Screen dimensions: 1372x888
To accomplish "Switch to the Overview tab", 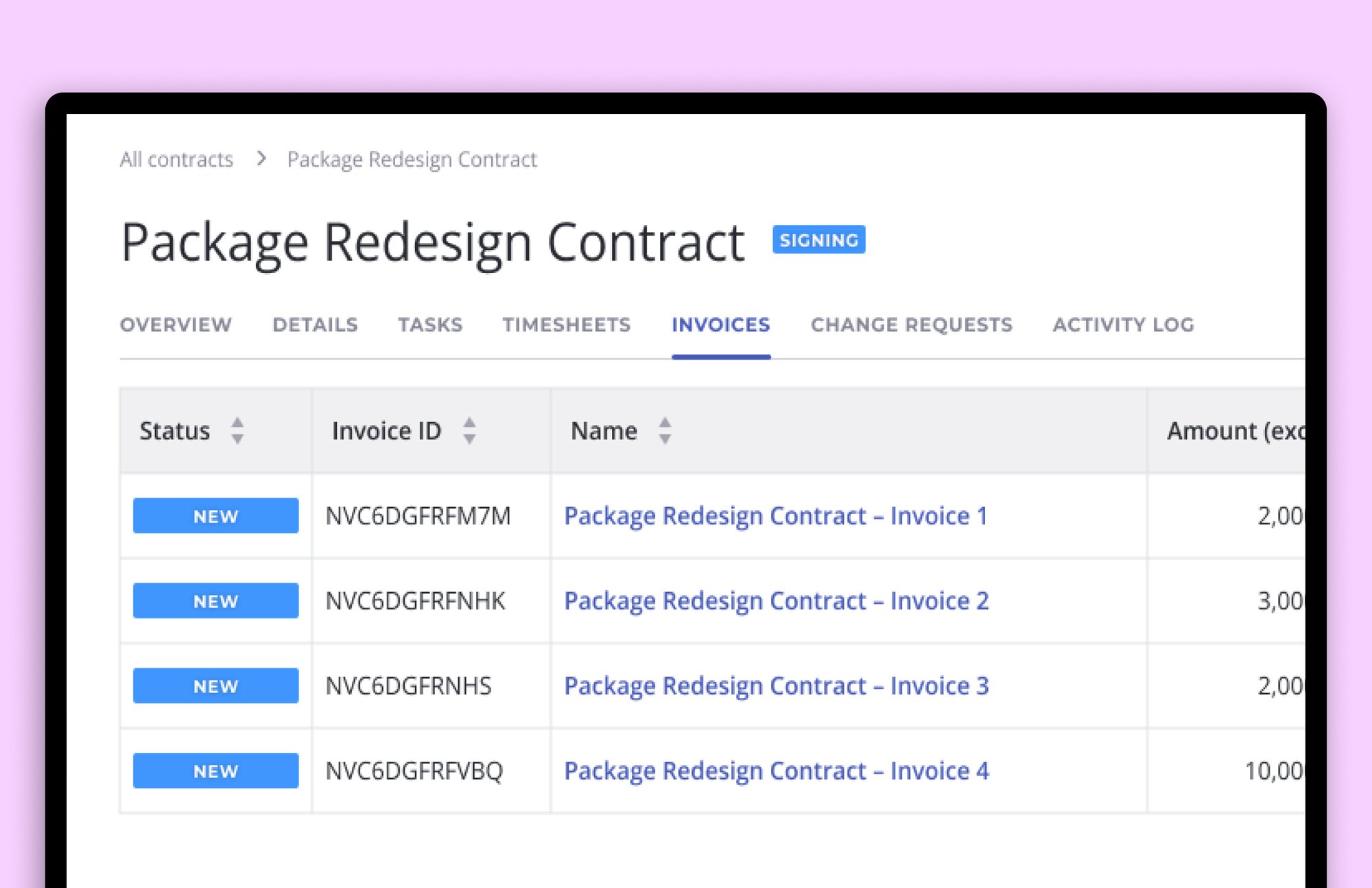I will point(176,325).
